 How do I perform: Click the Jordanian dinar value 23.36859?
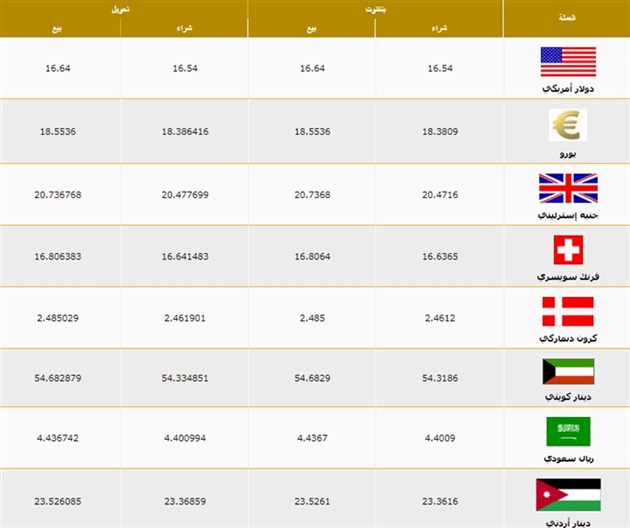185,503
